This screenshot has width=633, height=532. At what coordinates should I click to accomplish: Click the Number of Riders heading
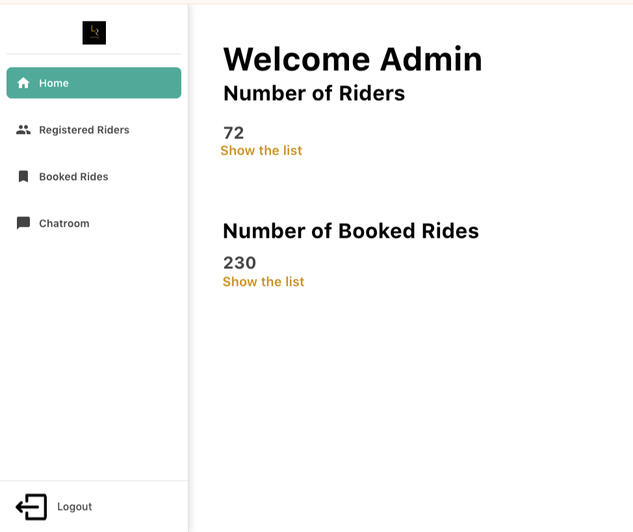pyautogui.click(x=314, y=94)
